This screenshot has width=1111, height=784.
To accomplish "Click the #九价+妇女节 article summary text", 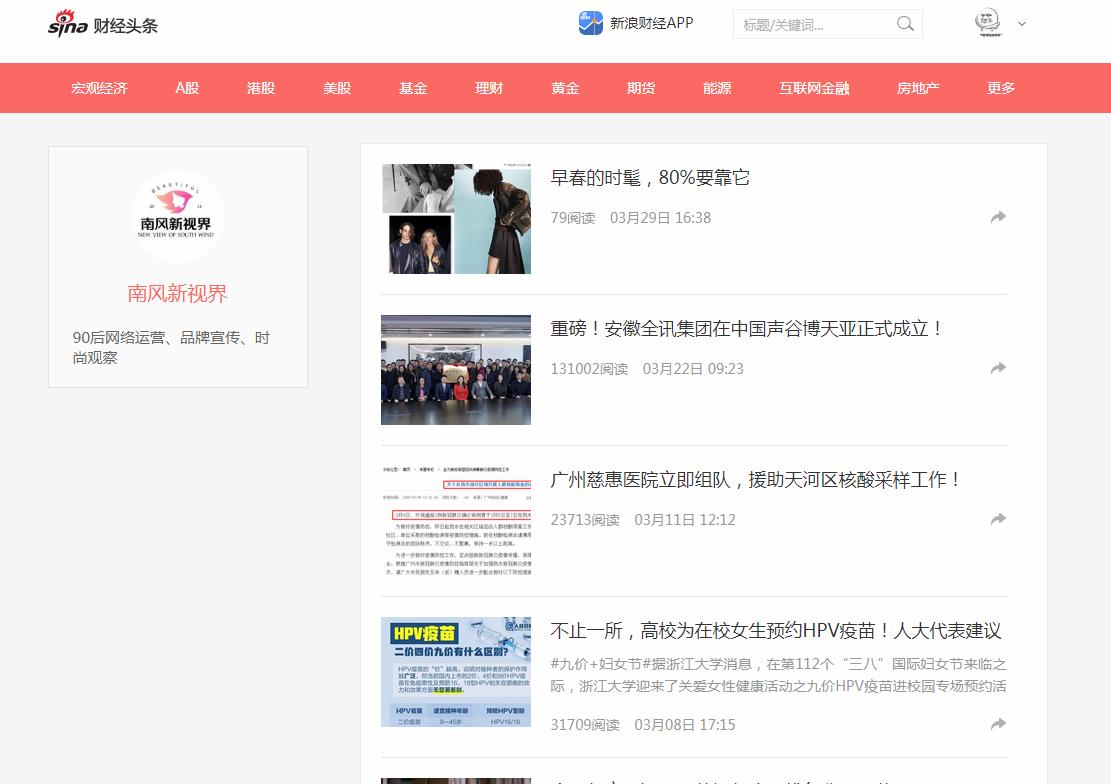I will tap(778, 675).
